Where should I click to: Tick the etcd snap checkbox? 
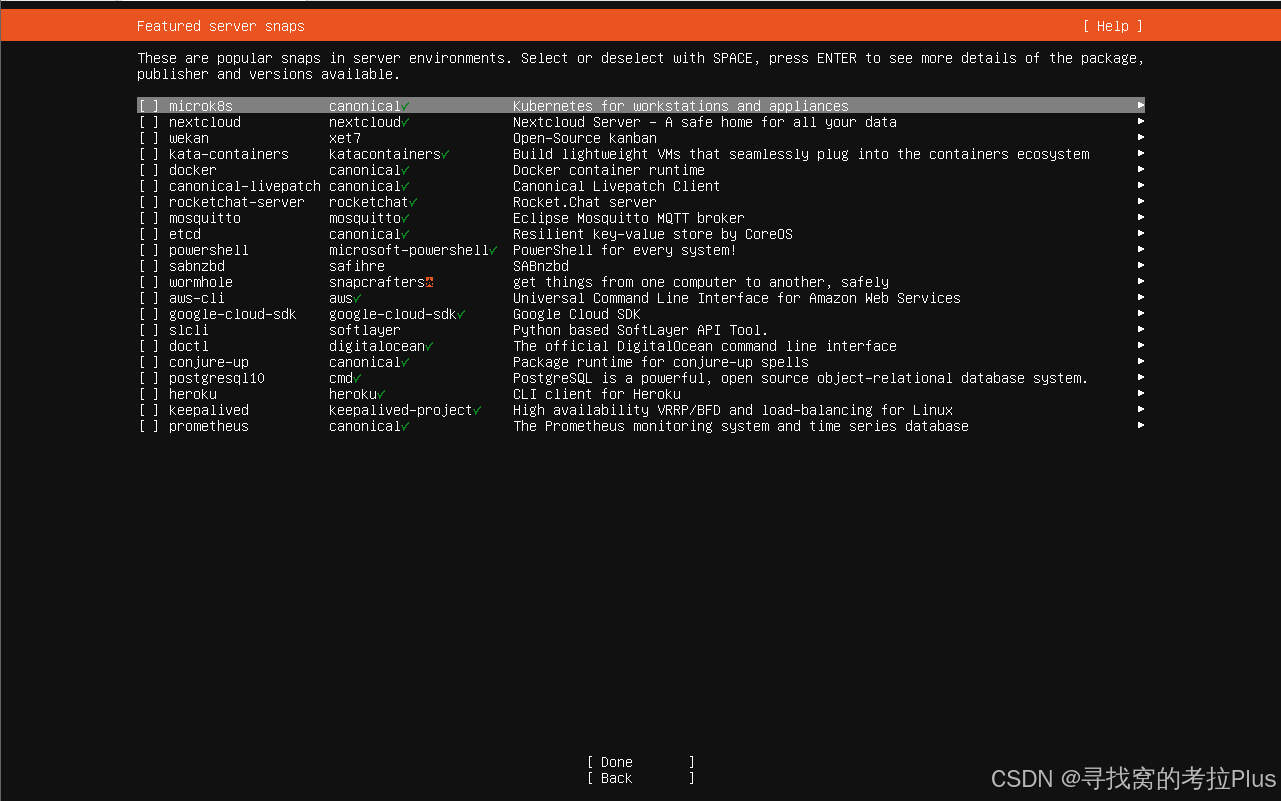click(x=149, y=234)
